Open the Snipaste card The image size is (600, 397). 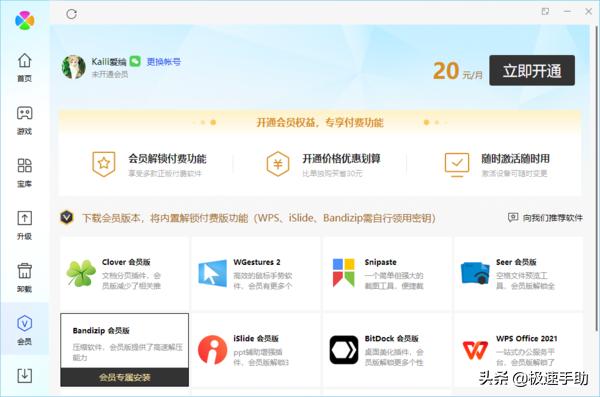pos(387,274)
